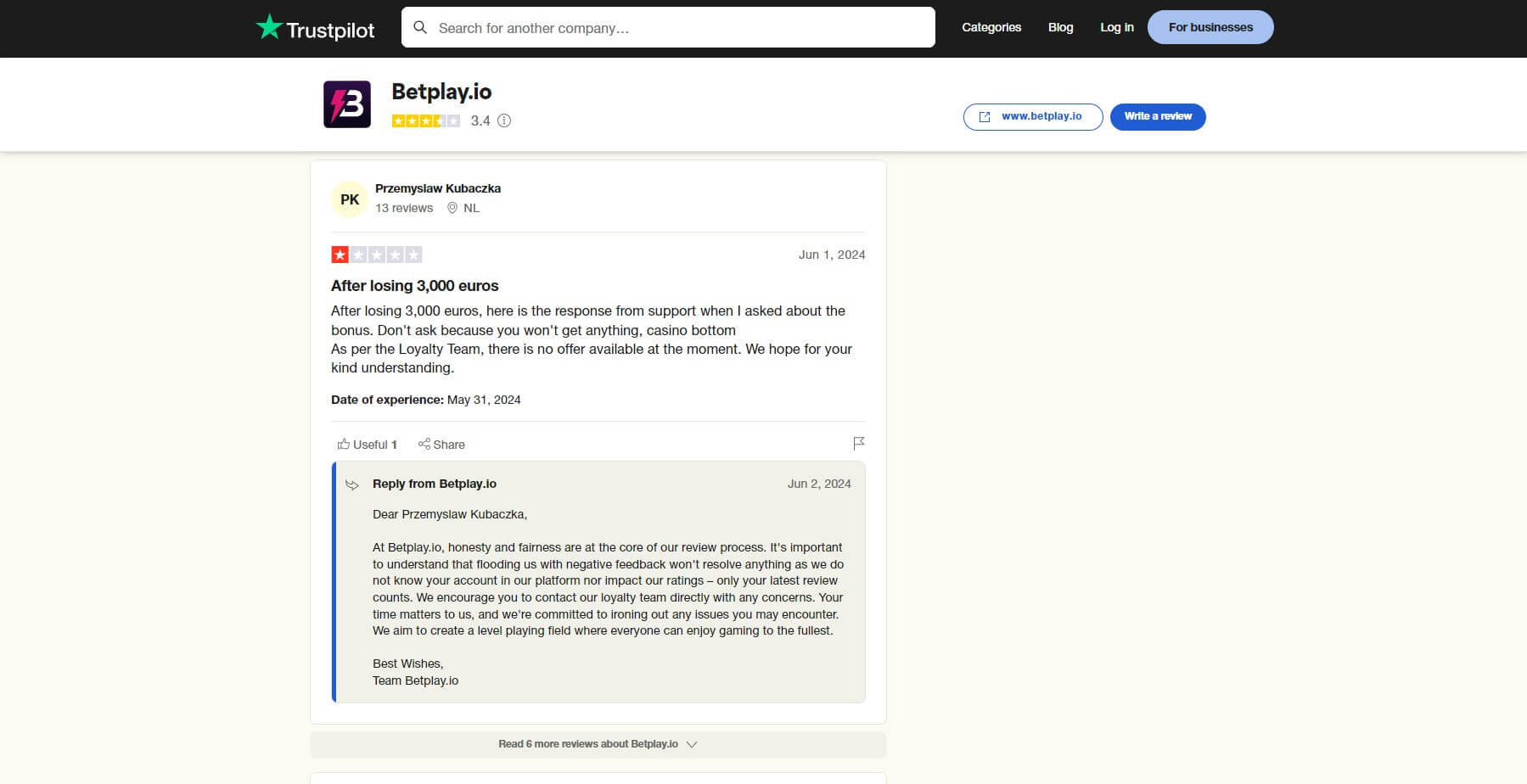Click the Share icon on the review
Viewport: 1527px width, 784px height.
pos(424,444)
